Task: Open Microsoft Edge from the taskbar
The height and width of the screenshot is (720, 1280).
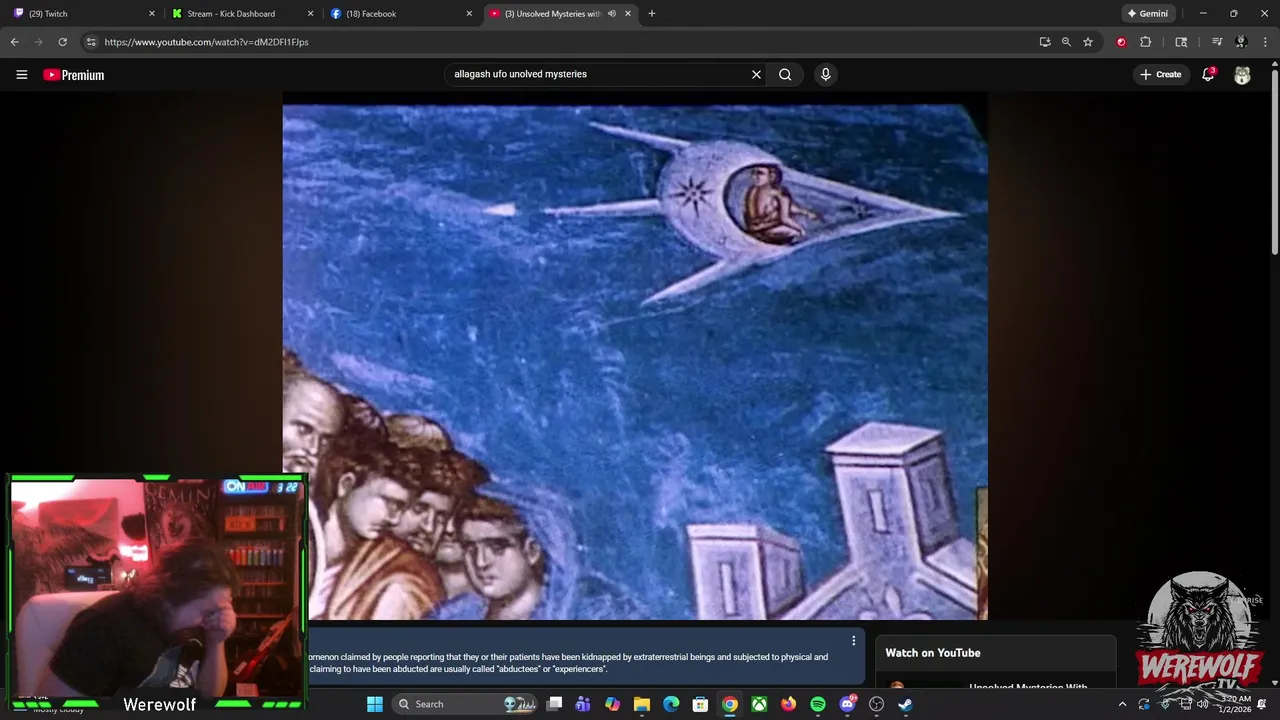Action: [x=671, y=704]
